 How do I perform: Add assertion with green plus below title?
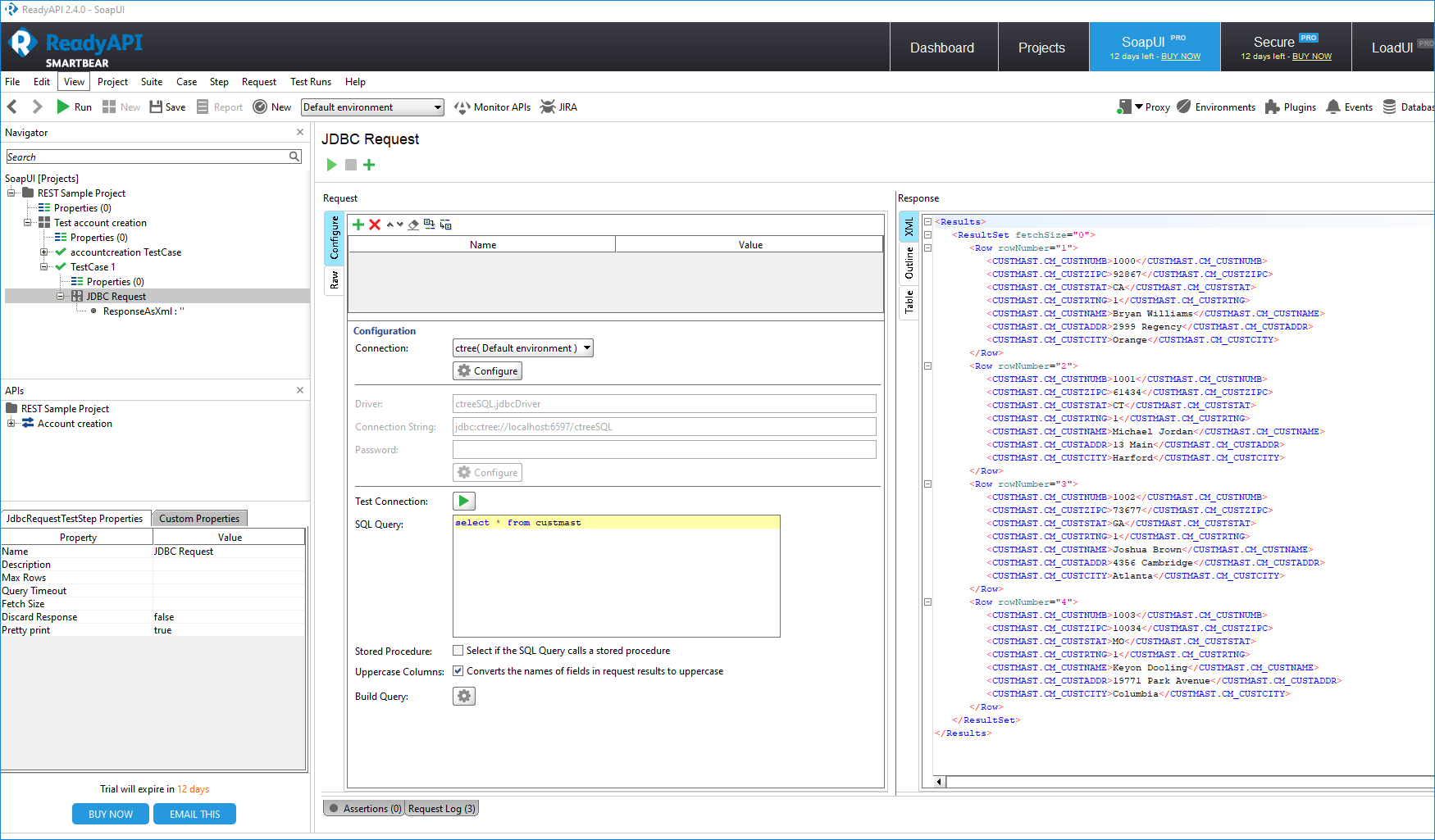(369, 165)
